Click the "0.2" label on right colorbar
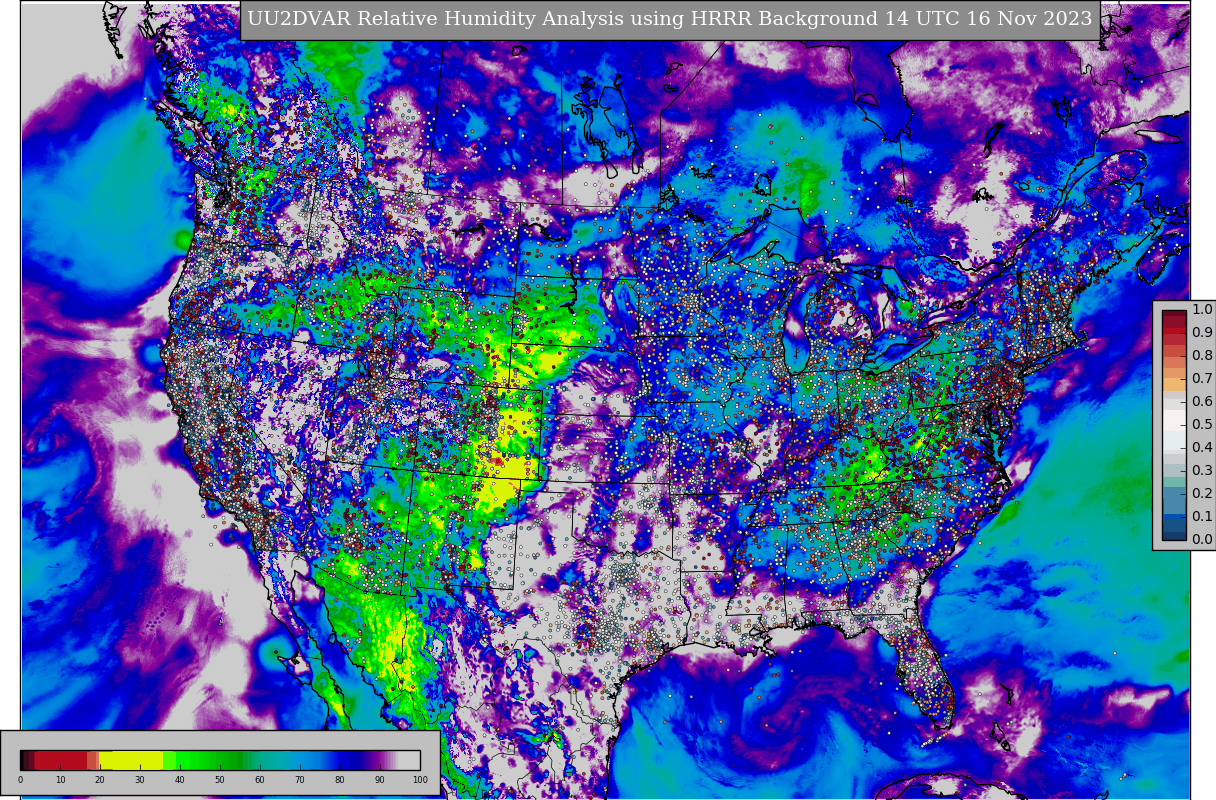 (x=1202, y=493)
